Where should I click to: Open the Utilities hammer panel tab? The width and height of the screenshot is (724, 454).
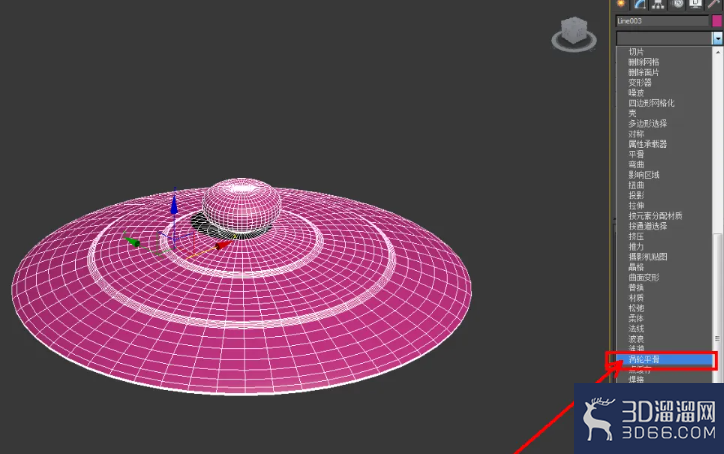click(x=715, y=4)
